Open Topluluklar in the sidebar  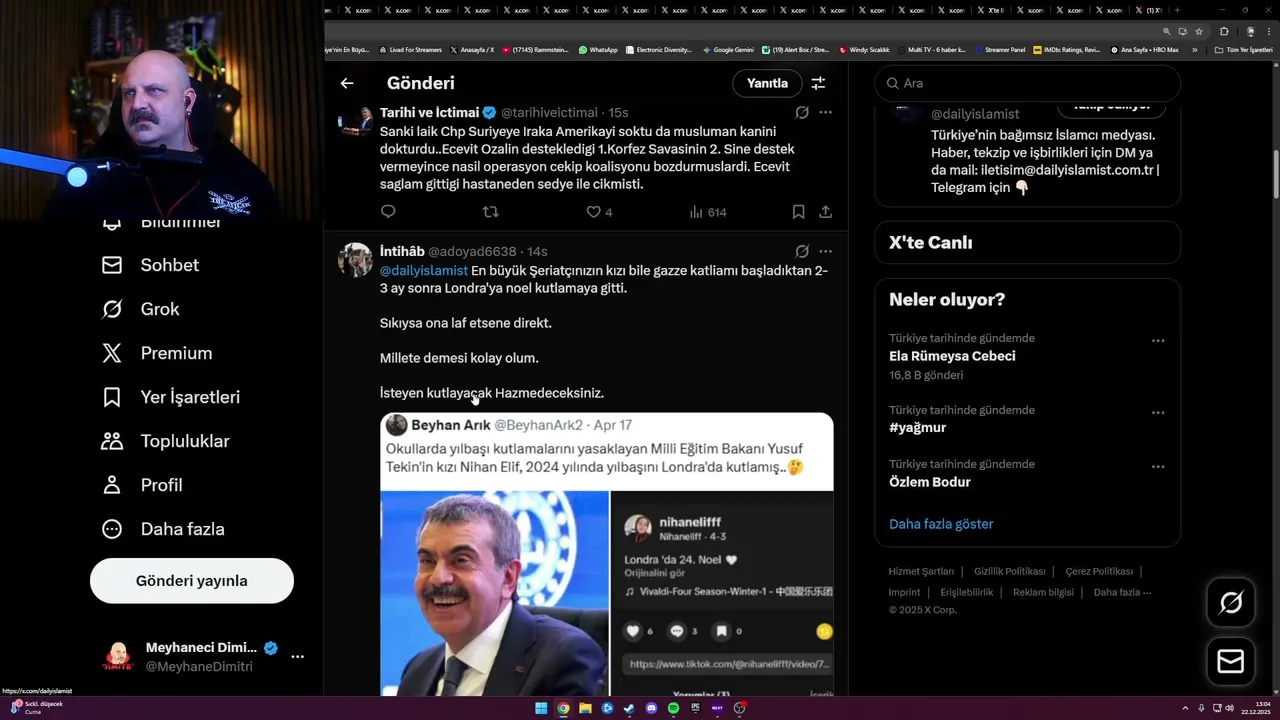165,441
